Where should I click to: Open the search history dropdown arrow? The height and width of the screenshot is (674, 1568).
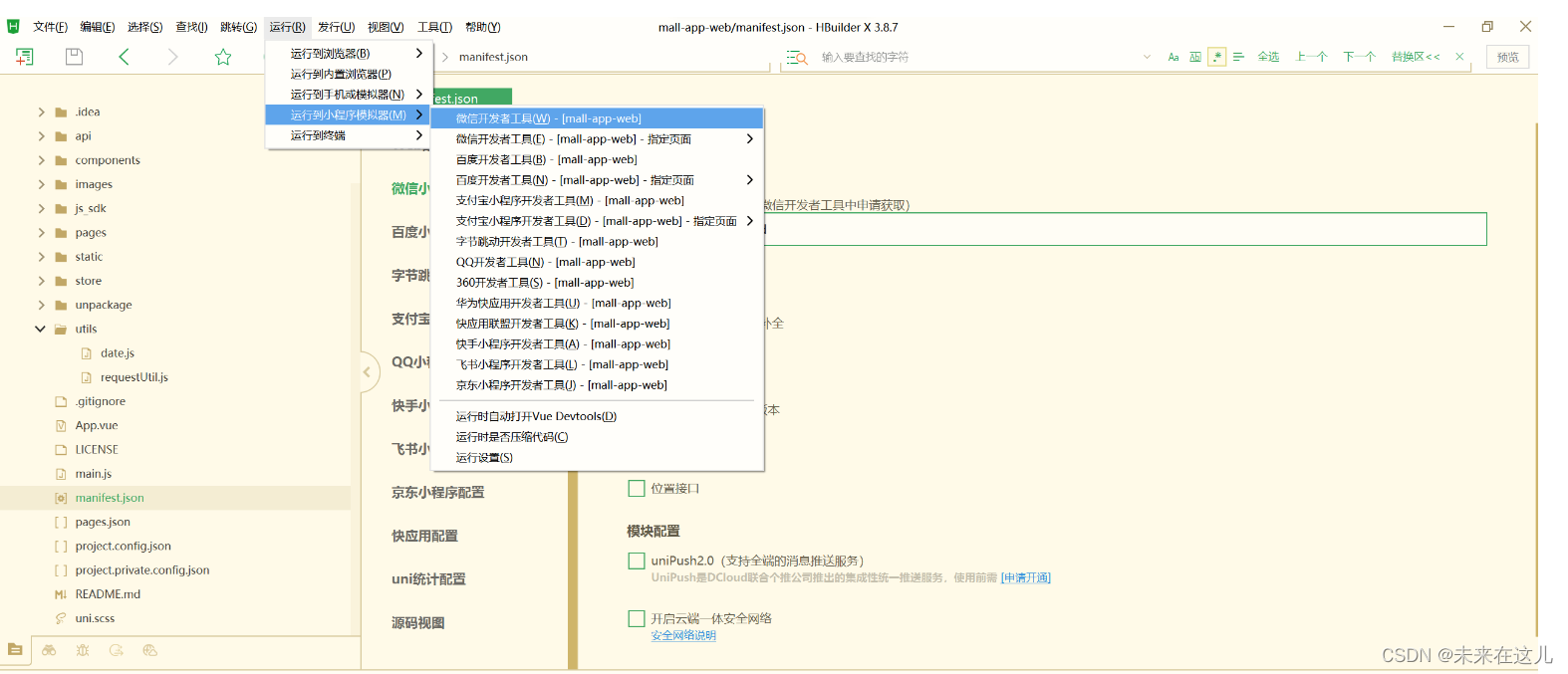pos(1147,57)
